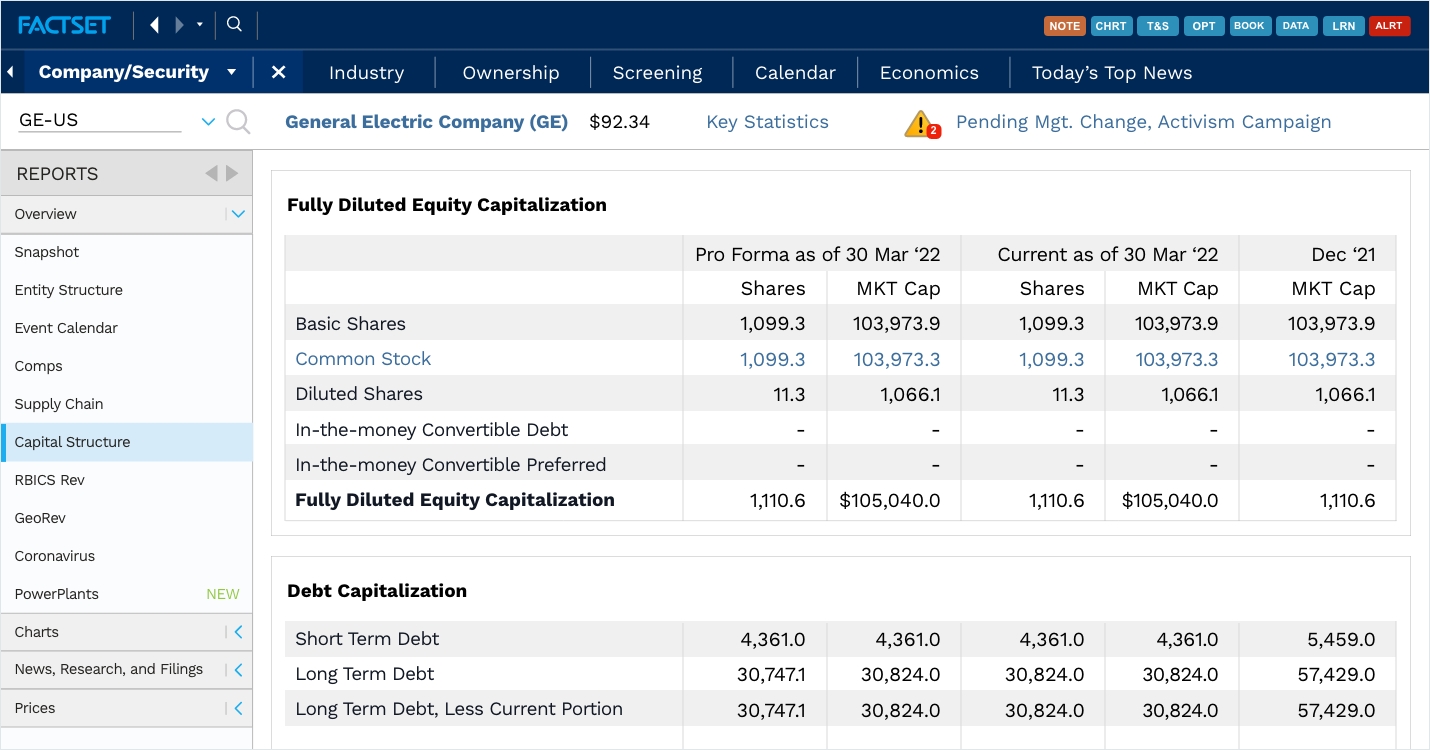Screen dimensions: 1430x750
Task: Open the top bar search icon
Action: click(x=234, y=24)
